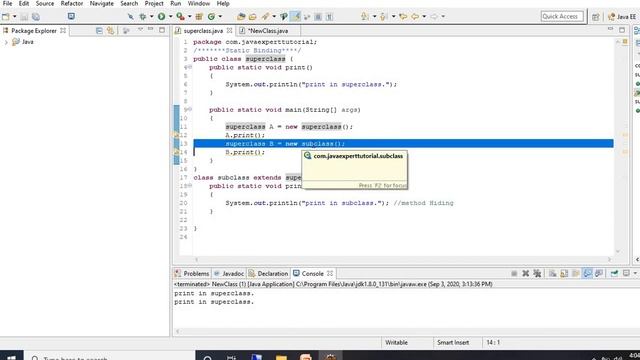Open the External Tools dropdown arrow

[189, 17]
